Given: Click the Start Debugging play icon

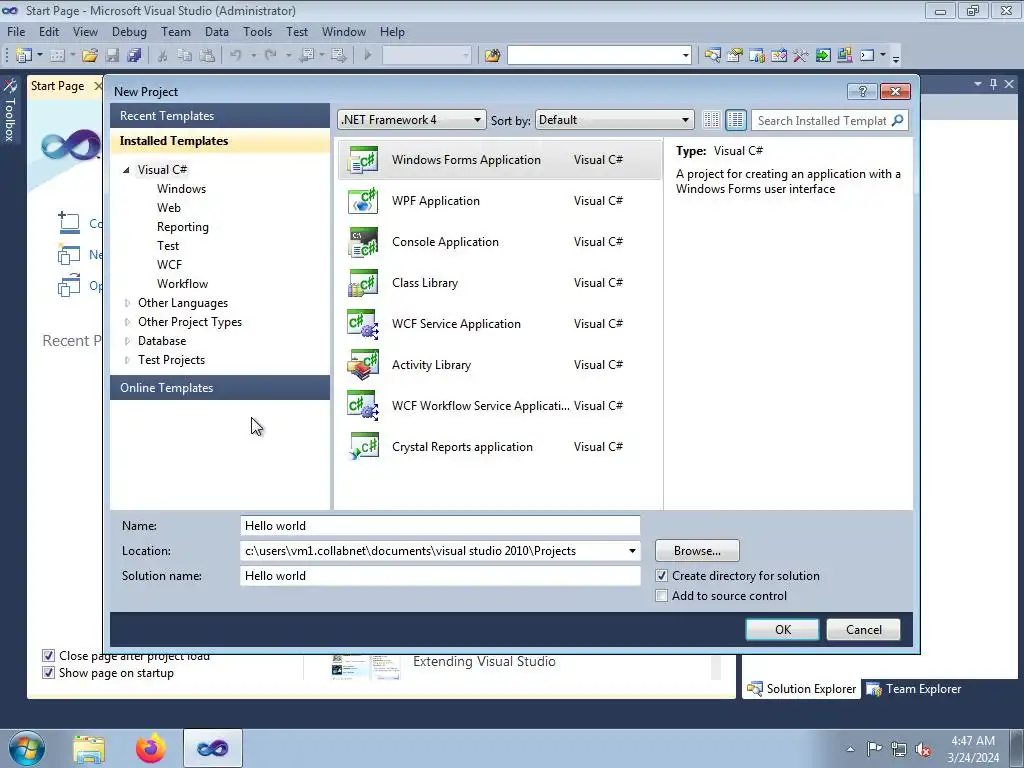Looking at the screenshot, I should (x=368, y=56).
